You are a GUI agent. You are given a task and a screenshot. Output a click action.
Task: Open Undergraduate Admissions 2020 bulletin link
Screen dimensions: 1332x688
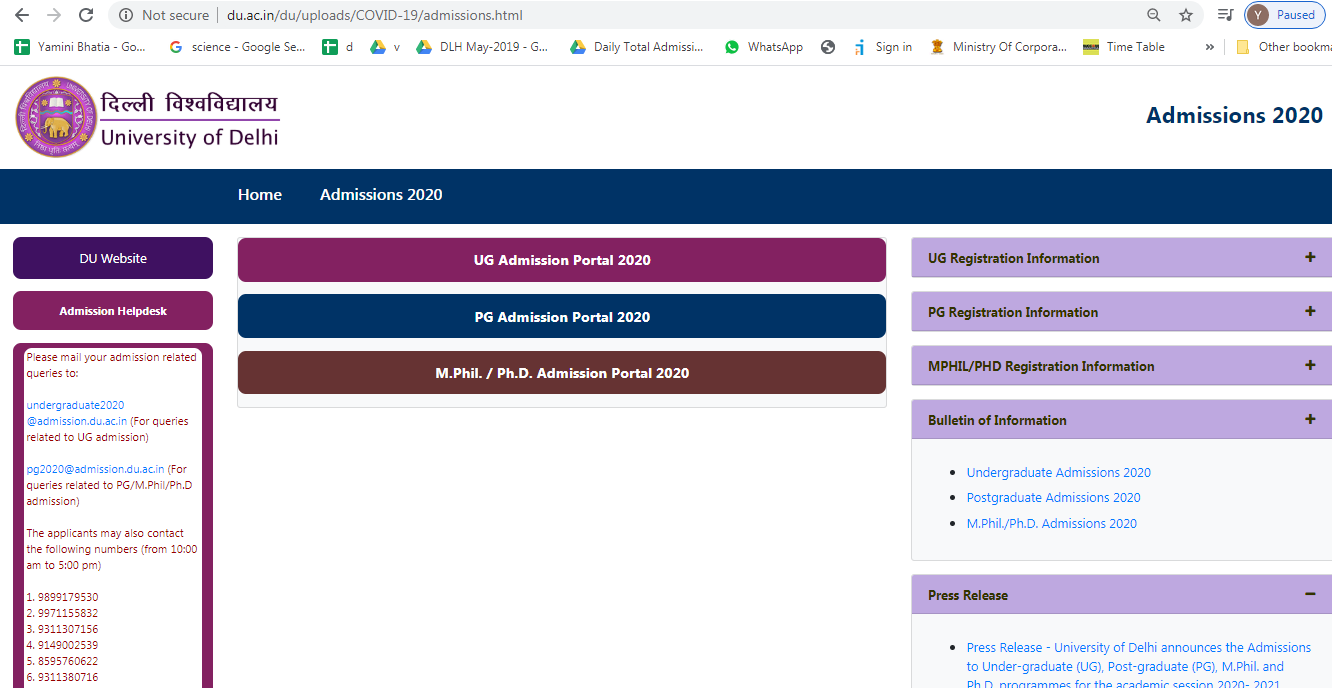[1059, 473]
